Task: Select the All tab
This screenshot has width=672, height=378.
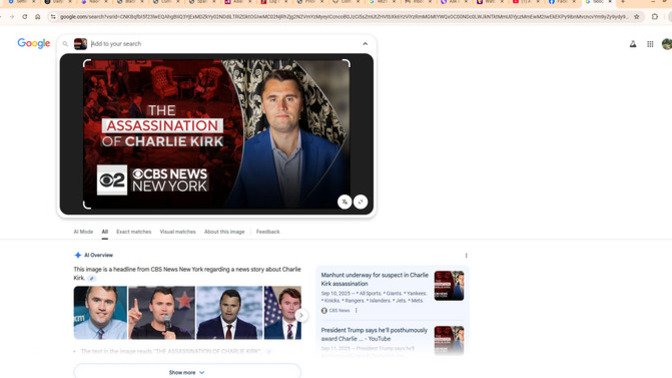Action: pyautogui.click(x=105, y=232)
